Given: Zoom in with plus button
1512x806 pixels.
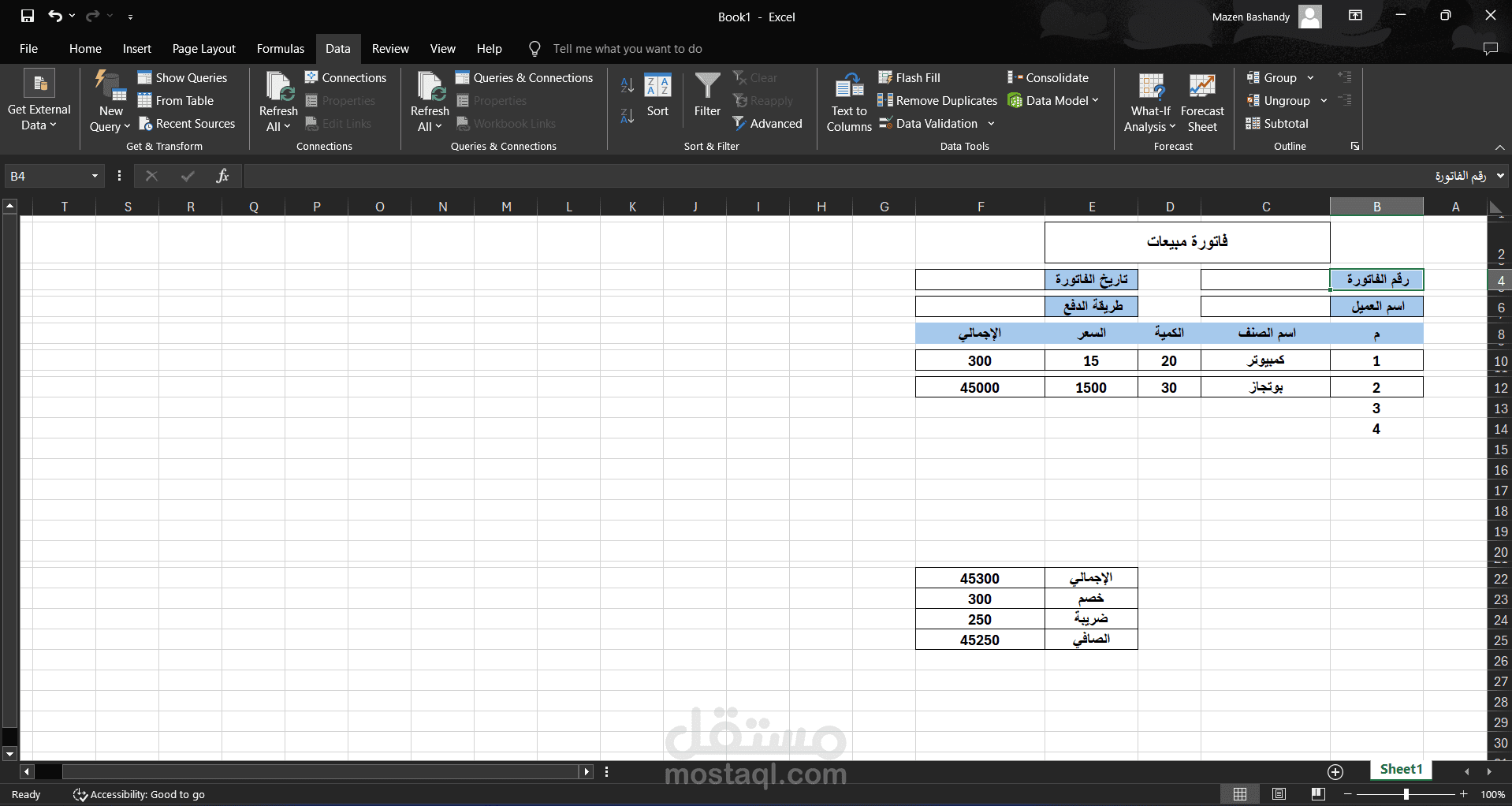Looking at the screenshot, I should [x=1464, y=794].
